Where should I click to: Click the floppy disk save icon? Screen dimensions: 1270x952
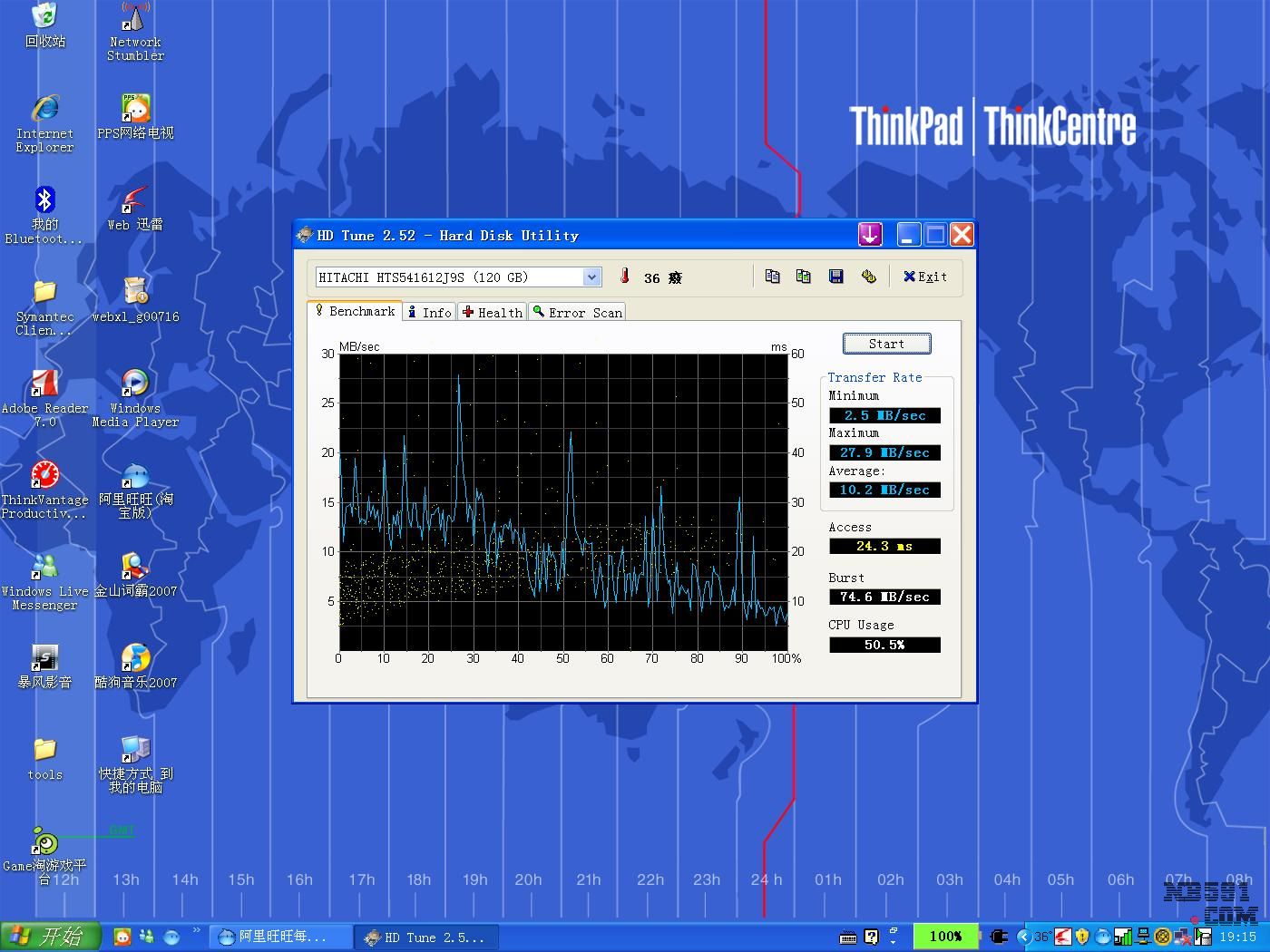tap(836, 277)
